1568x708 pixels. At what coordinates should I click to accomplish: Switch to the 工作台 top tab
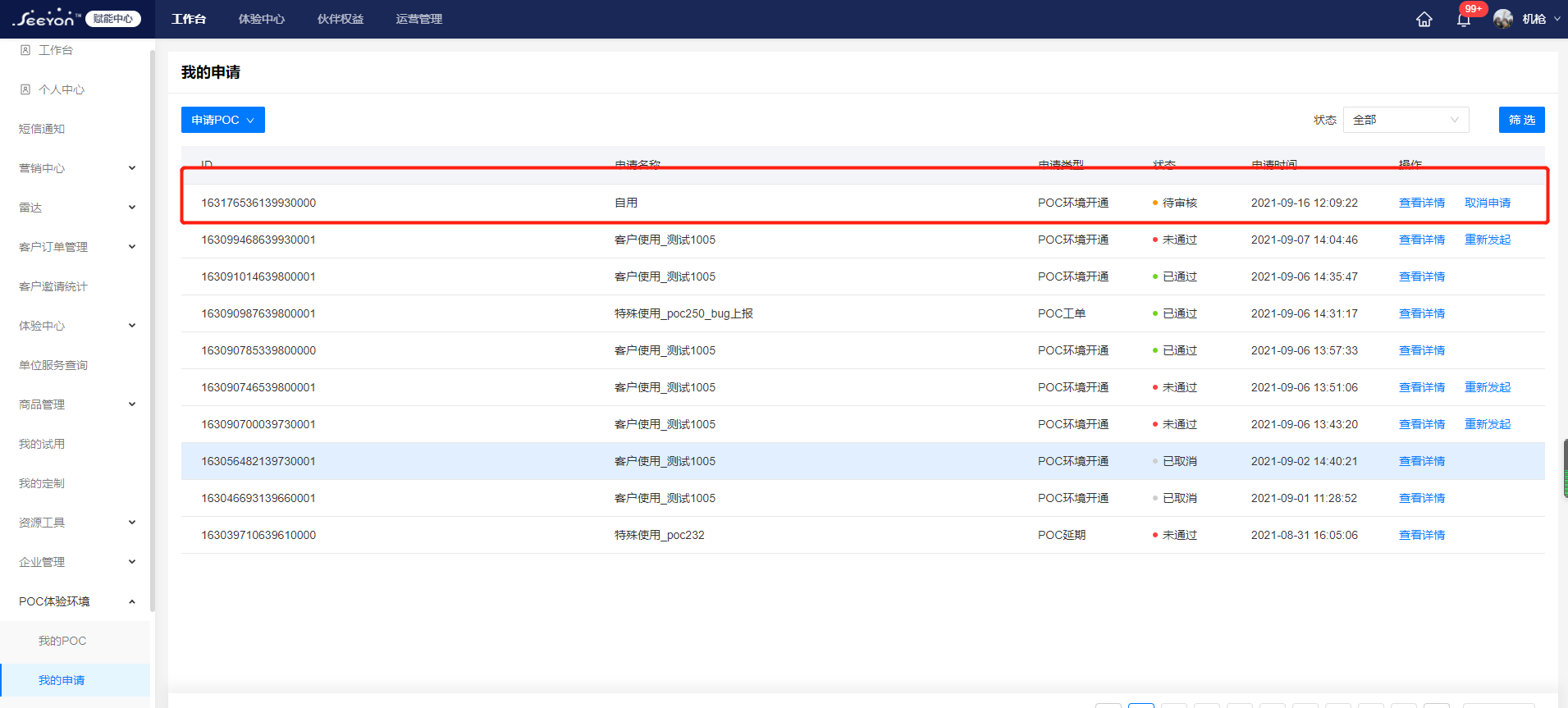coord(189,19)
